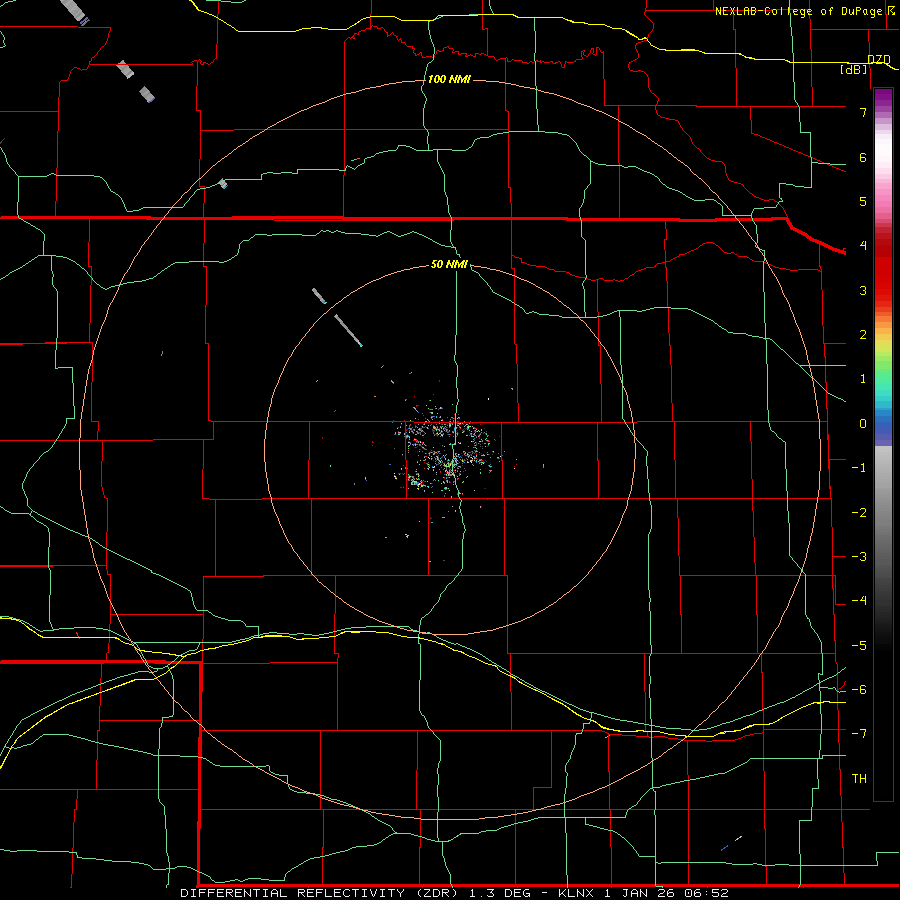Click the 4 dB tick label on legend
900x900 pixels.
tap(863, 246)
